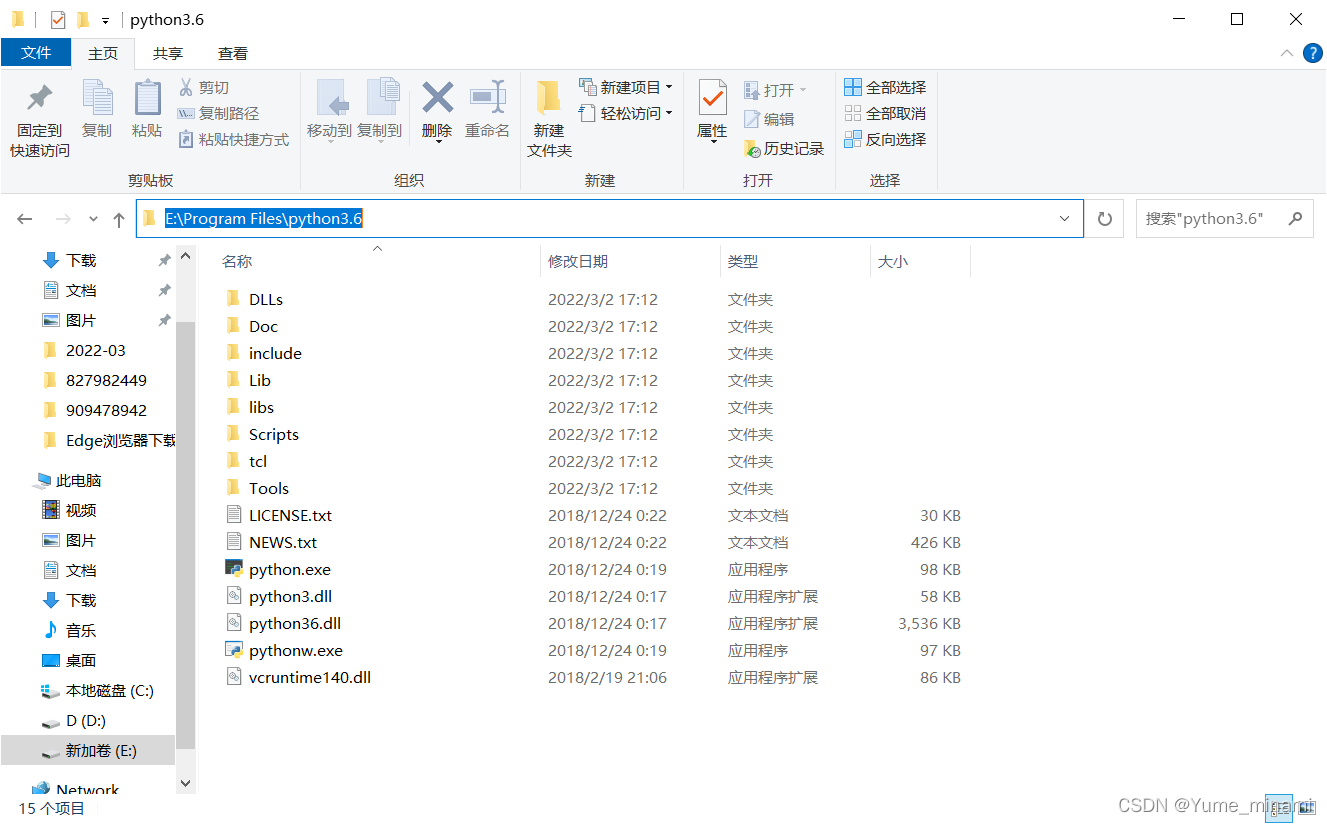Select the Lib folder
The width and height of the screenshot is (1327, 824).
(260, 380)
